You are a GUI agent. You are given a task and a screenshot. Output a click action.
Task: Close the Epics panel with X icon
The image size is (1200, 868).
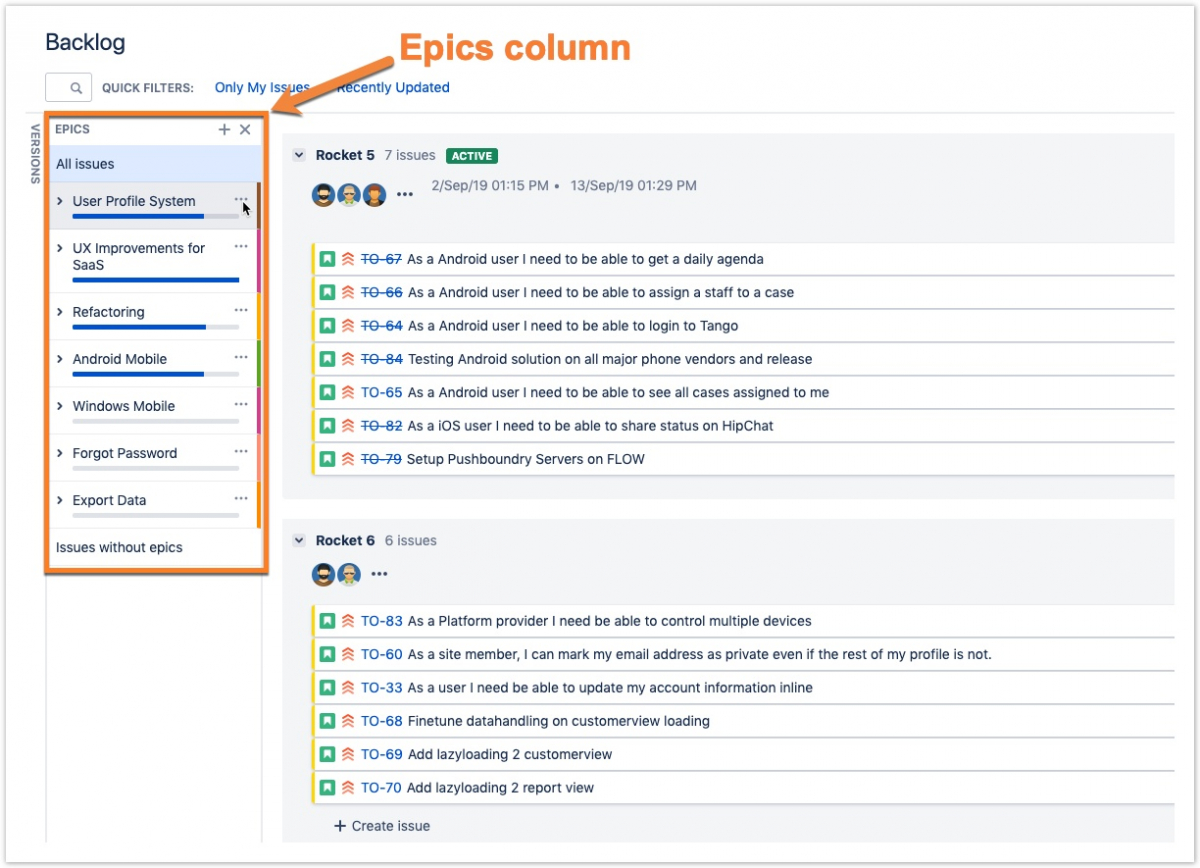click(x=245, y=130)
